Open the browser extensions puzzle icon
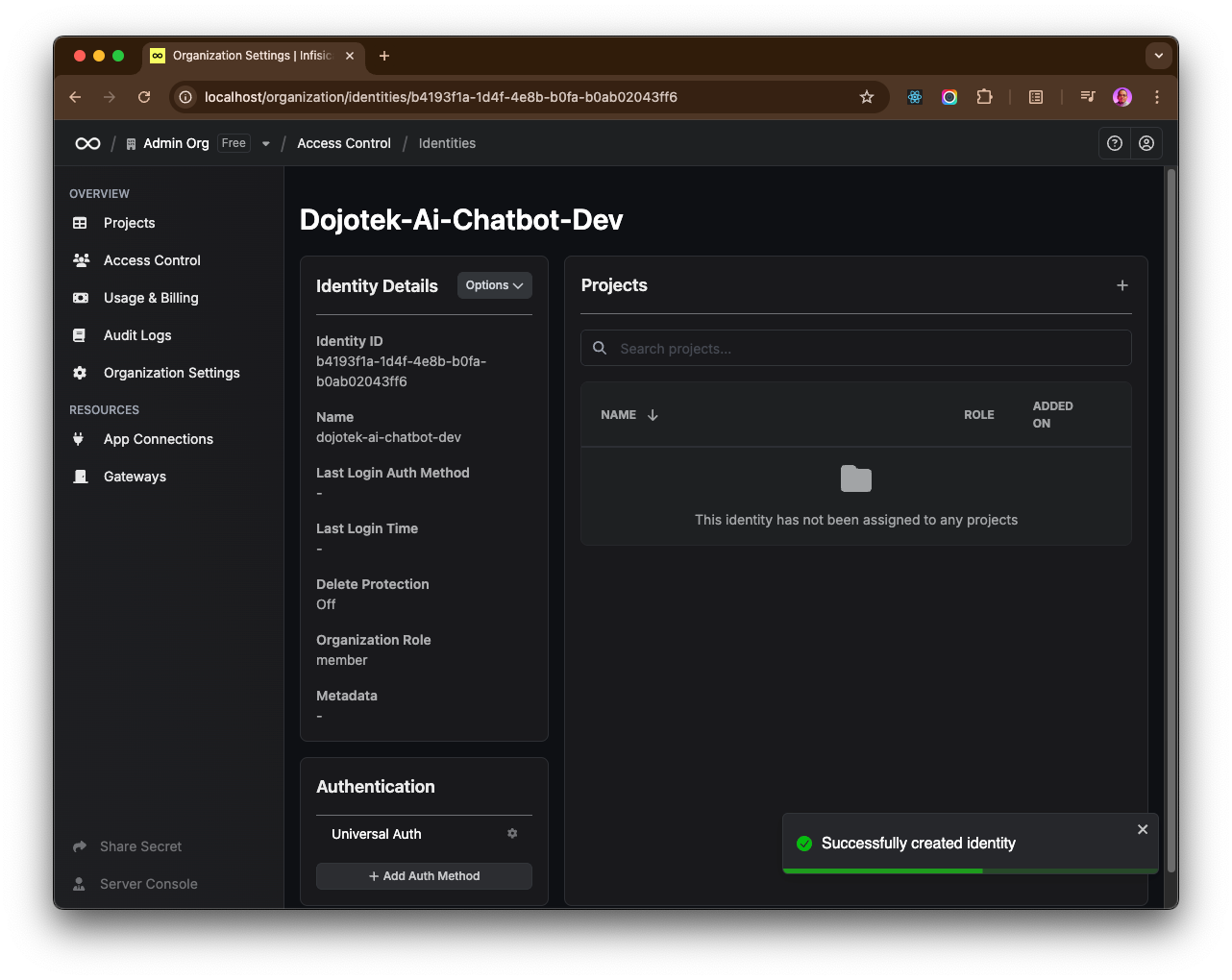The image size is (1232, 980). [984, 97]
